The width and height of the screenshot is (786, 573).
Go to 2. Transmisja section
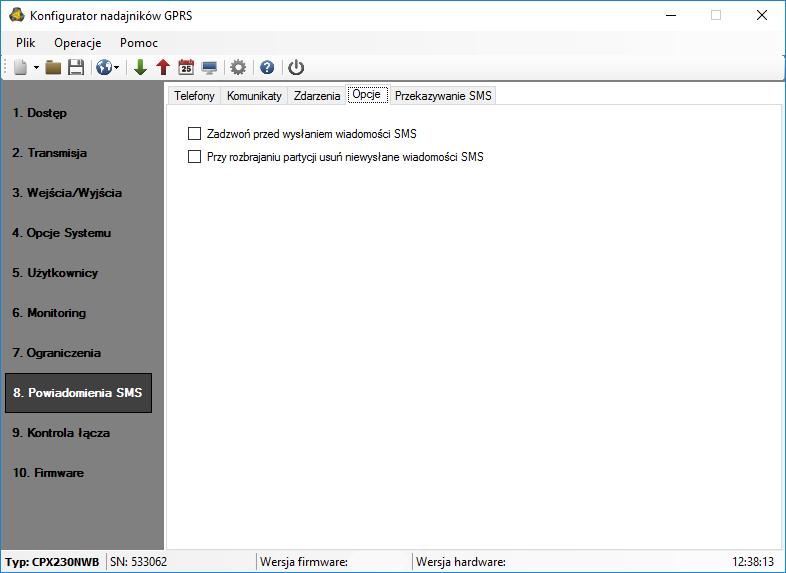pyautogui.click(x=50, y=153)
